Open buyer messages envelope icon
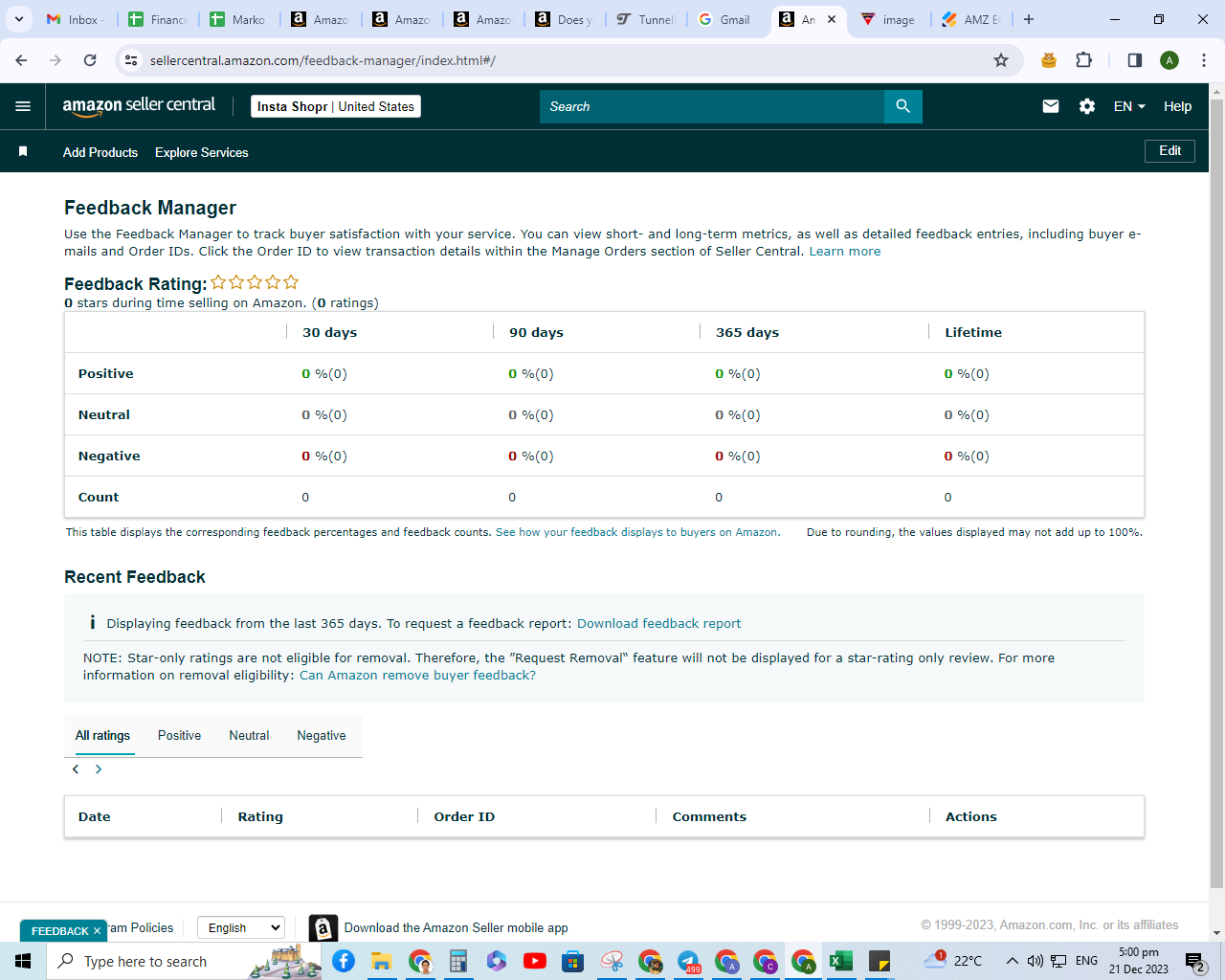Image resolution: width=1225 pixels, height=980 pixels. tap(1050, 106)
